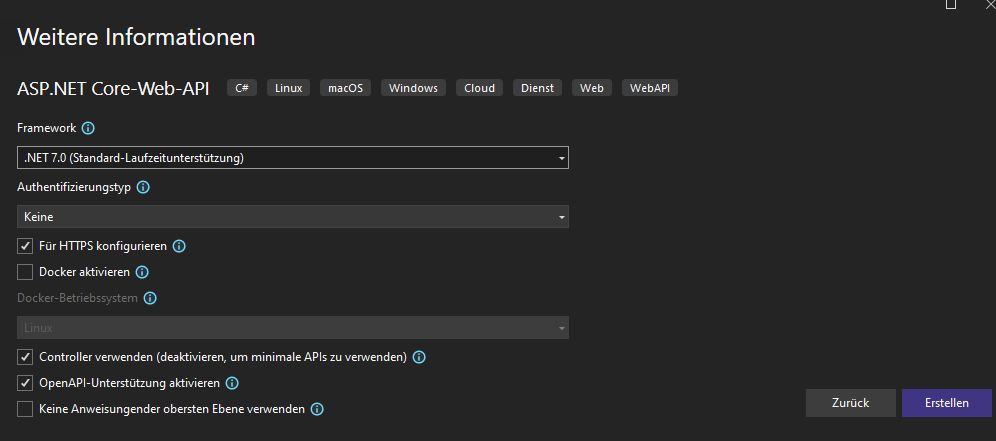Show info for Controller verwenden option
The width and height of the screenshot is (996, 441).
(419, 357)
